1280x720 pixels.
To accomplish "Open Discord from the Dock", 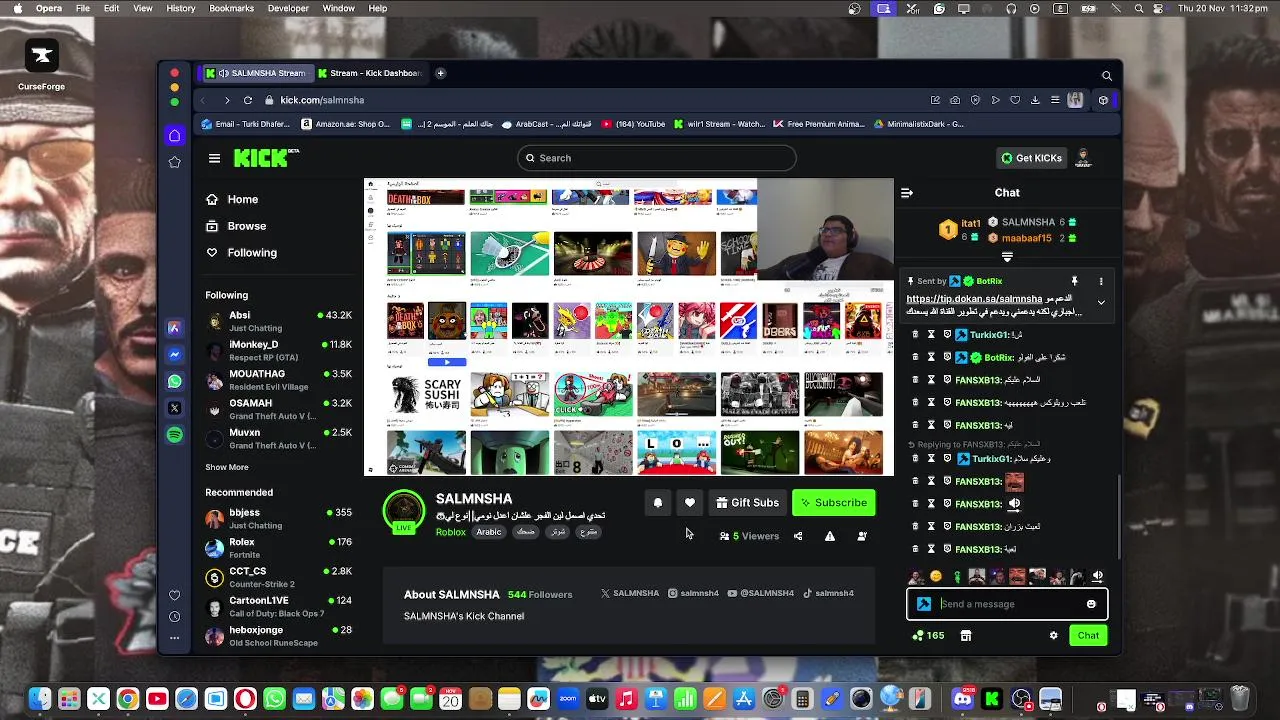I will [963, 699].
